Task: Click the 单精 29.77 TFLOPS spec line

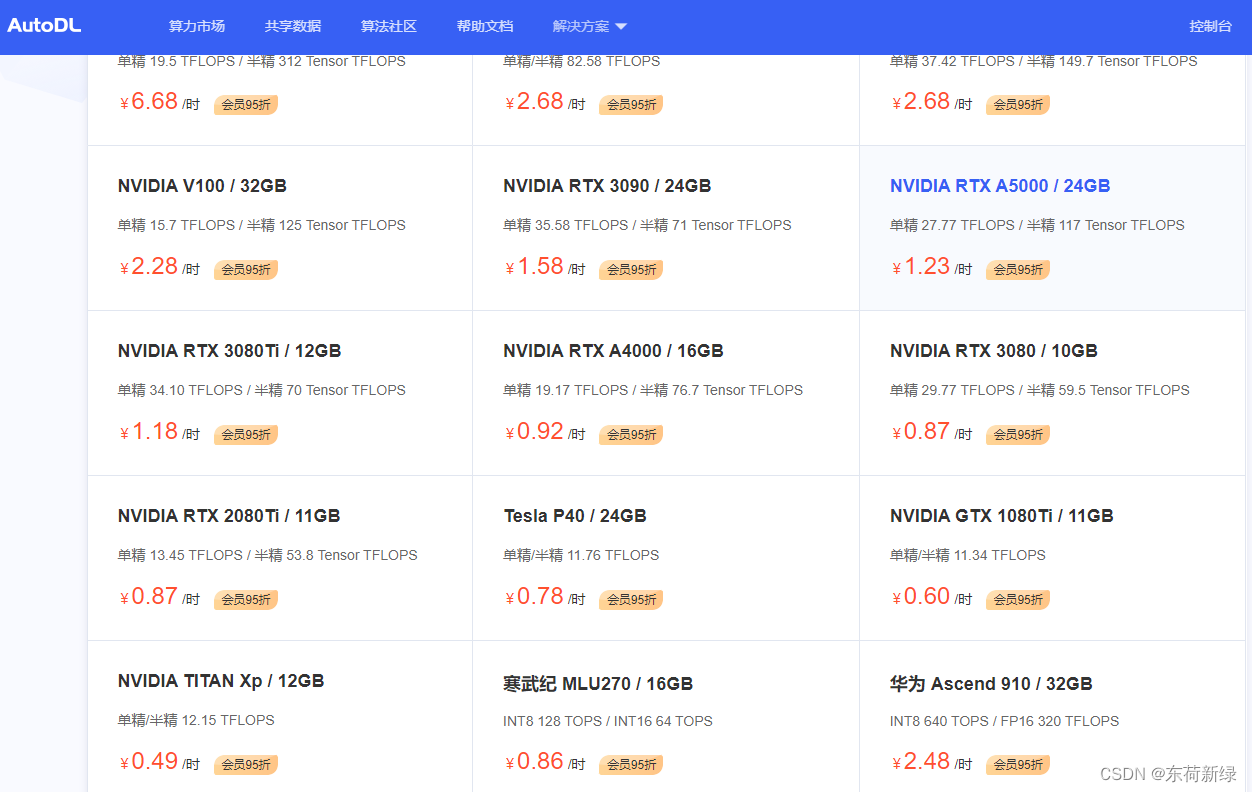Action: [x=1040, y=390]
